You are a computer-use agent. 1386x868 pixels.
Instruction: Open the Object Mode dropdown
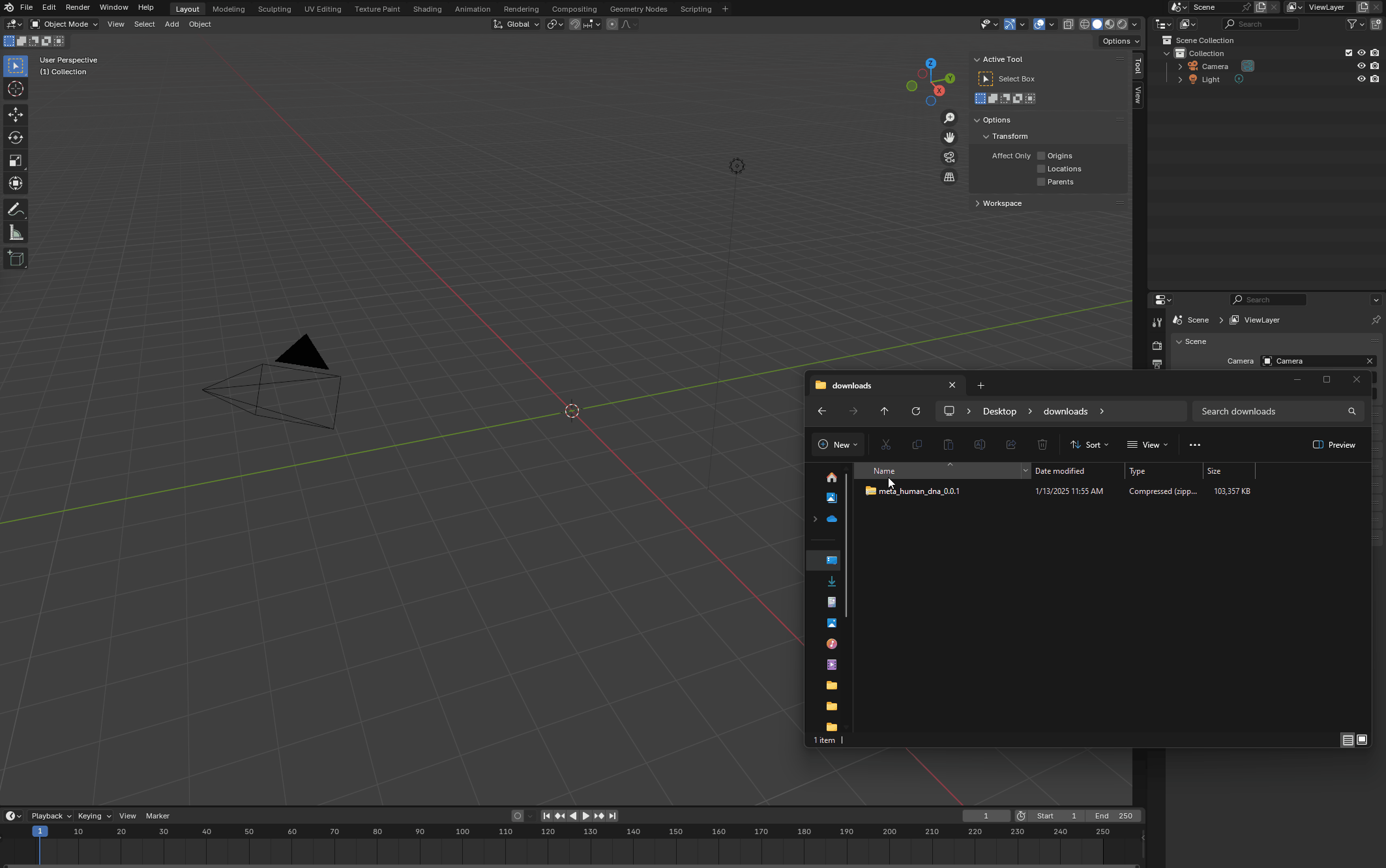point(65,24)
